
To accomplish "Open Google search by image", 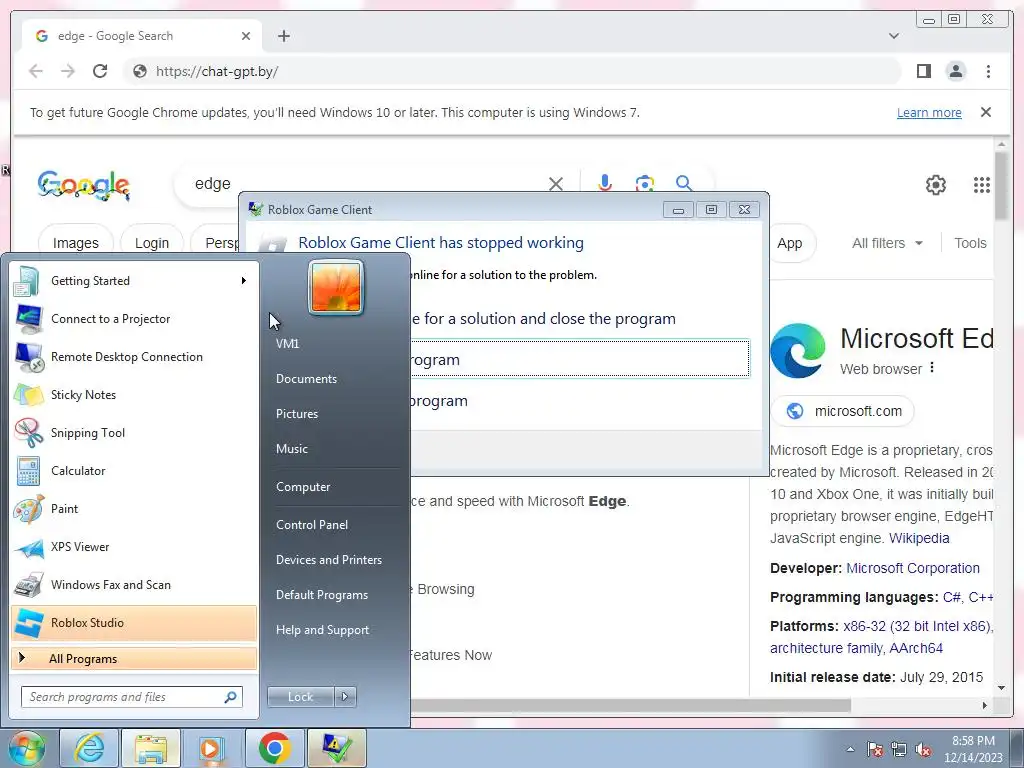I will click(645, 184).
